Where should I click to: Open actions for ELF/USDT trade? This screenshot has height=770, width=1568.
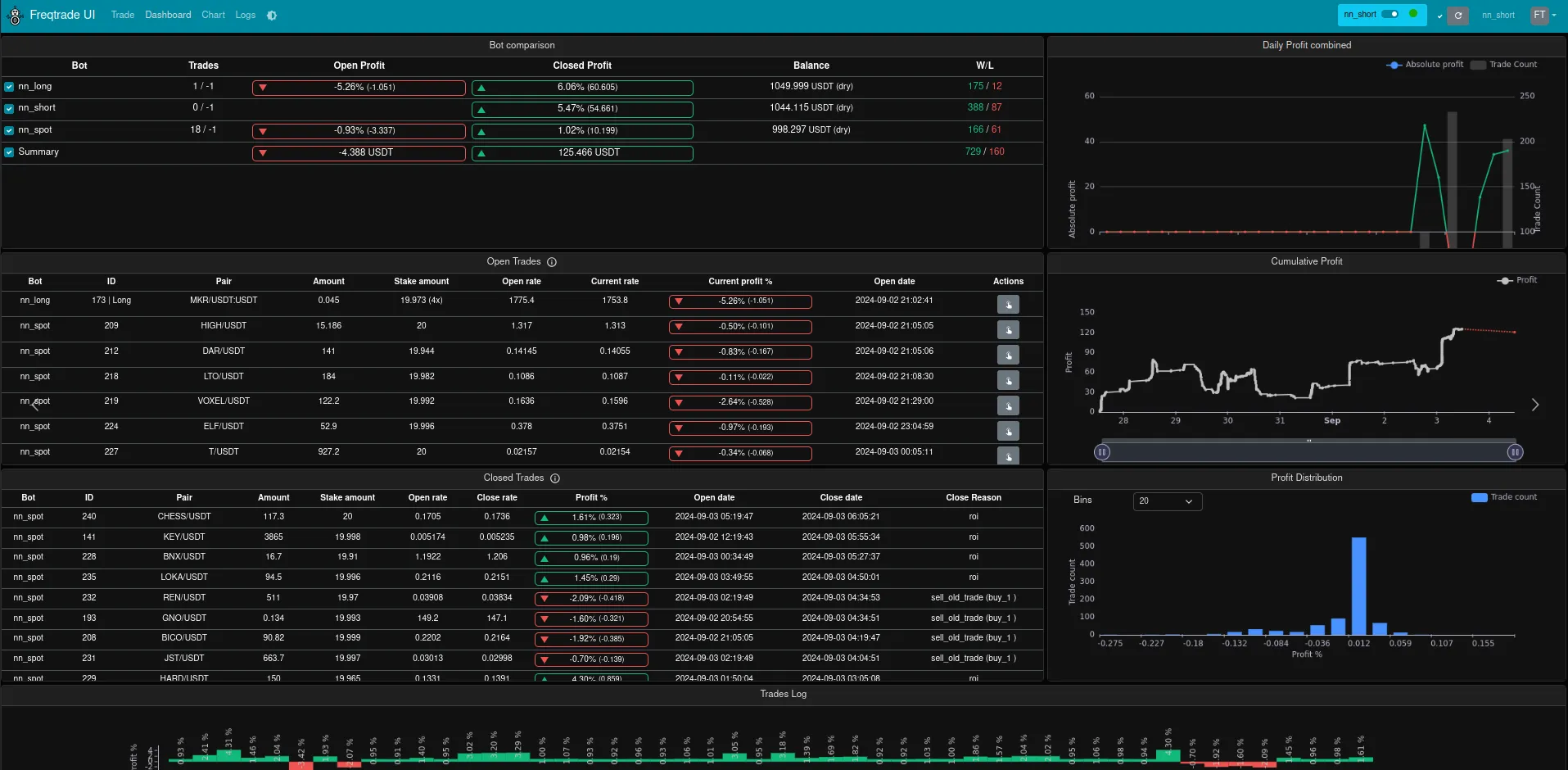pos(1008,432)
